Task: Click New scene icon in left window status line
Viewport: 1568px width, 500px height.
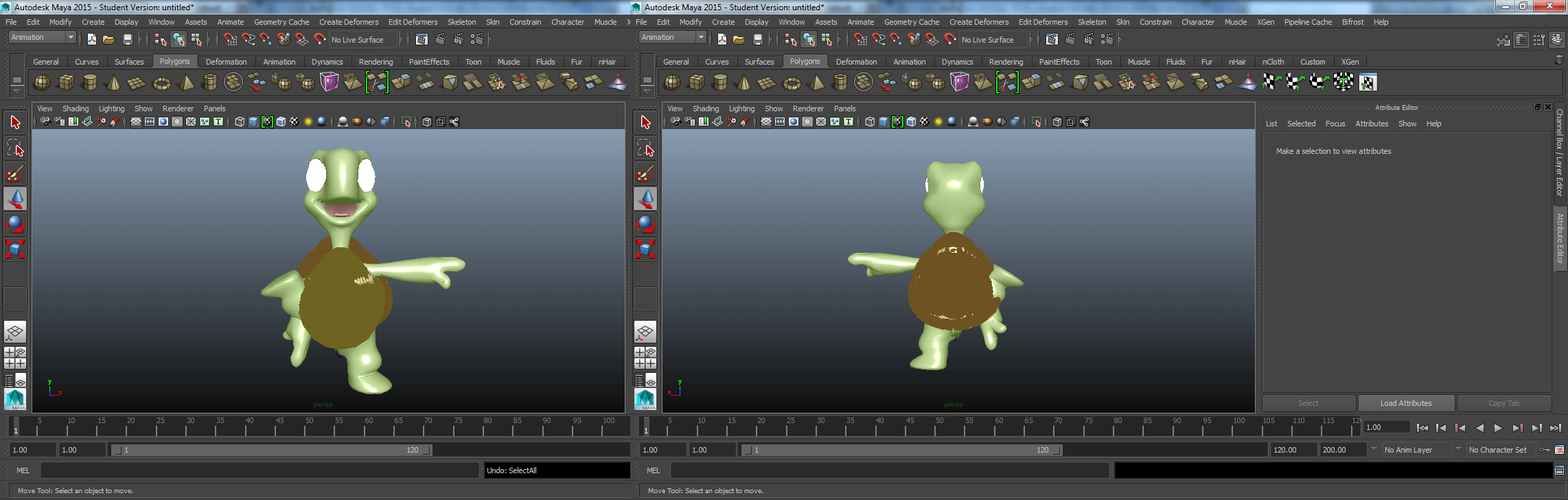Action: (x=91, y=39)
